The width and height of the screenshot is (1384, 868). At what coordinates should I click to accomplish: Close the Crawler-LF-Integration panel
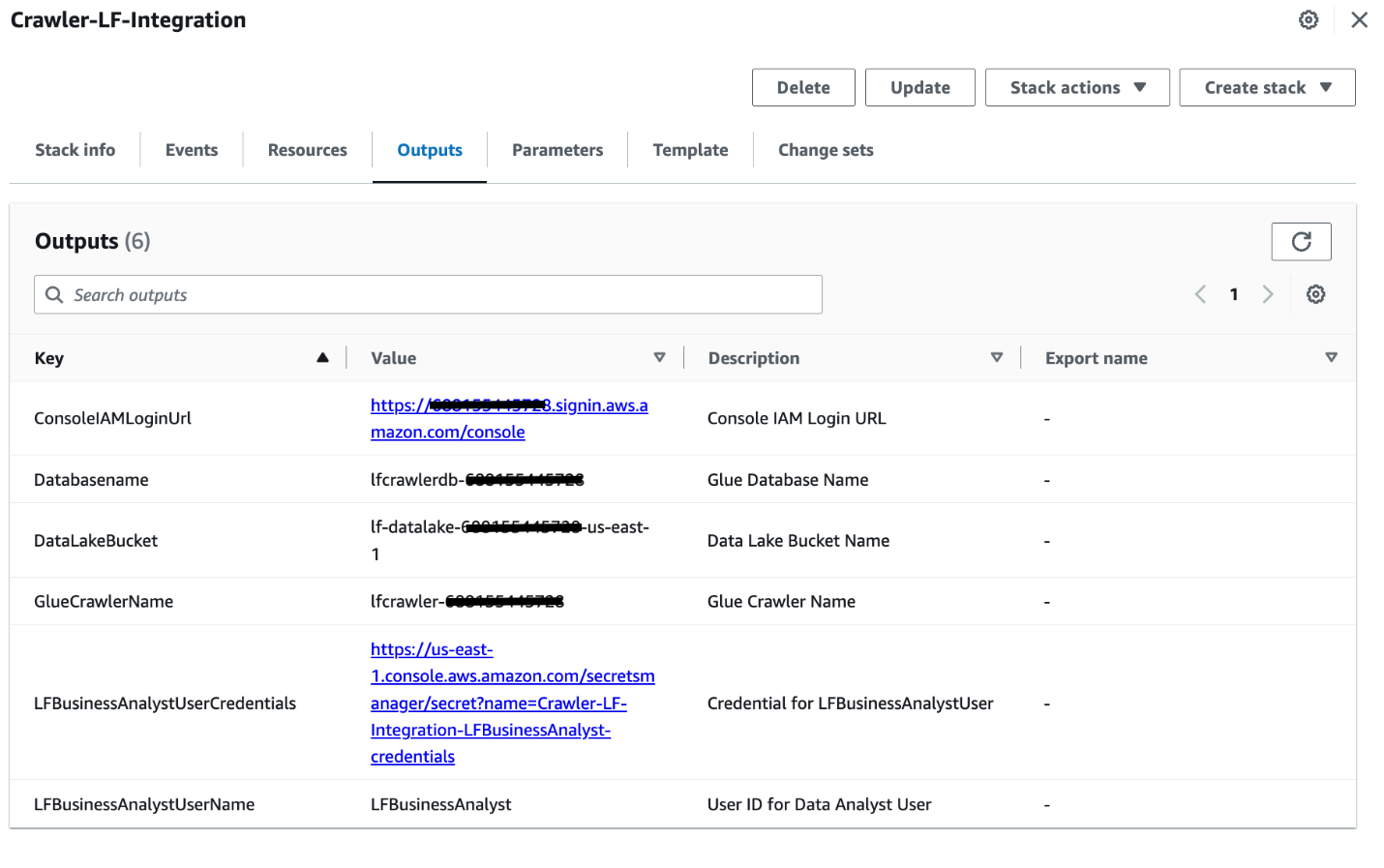click(x=1359, y=19)
